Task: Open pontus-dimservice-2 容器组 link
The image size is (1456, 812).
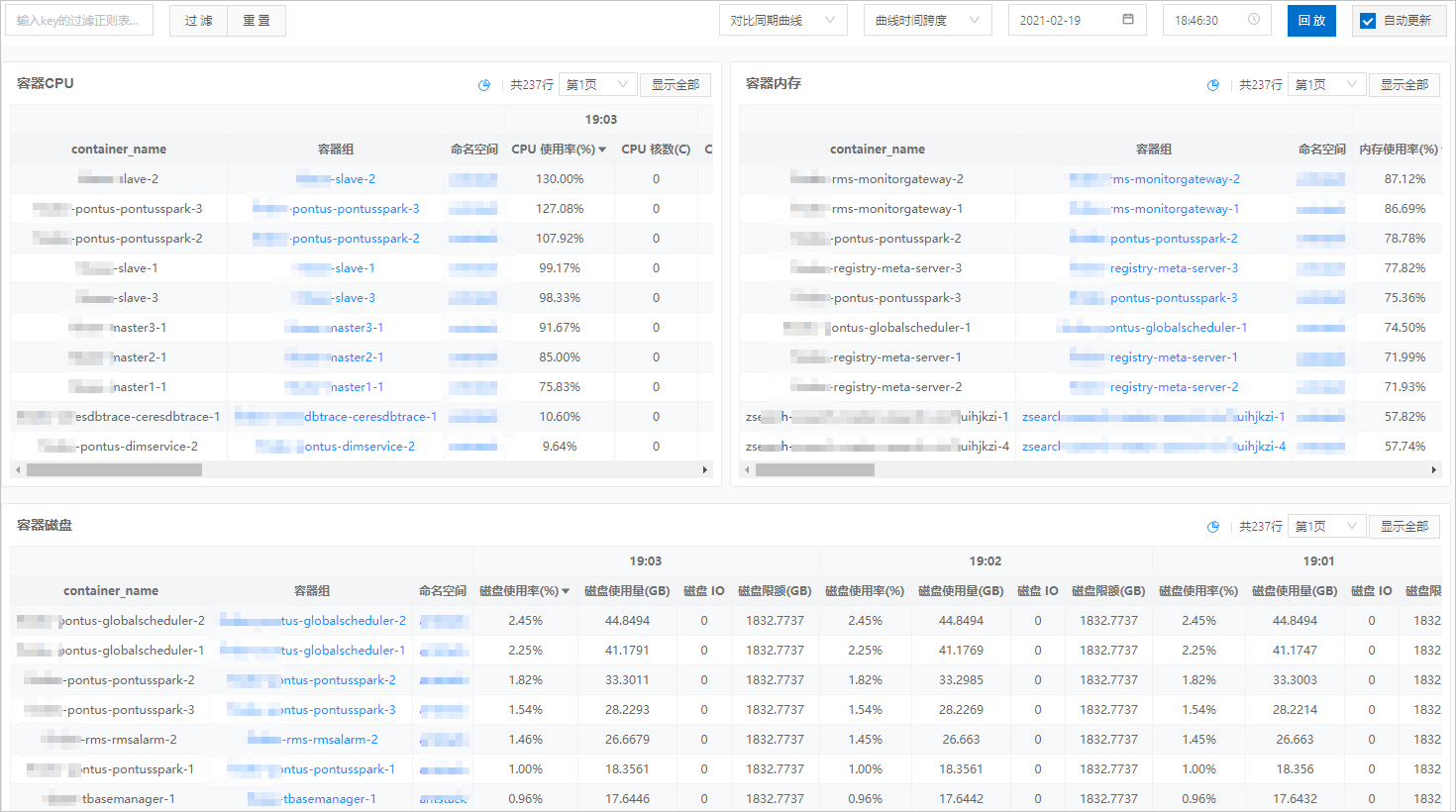Action: click(336, 447)
